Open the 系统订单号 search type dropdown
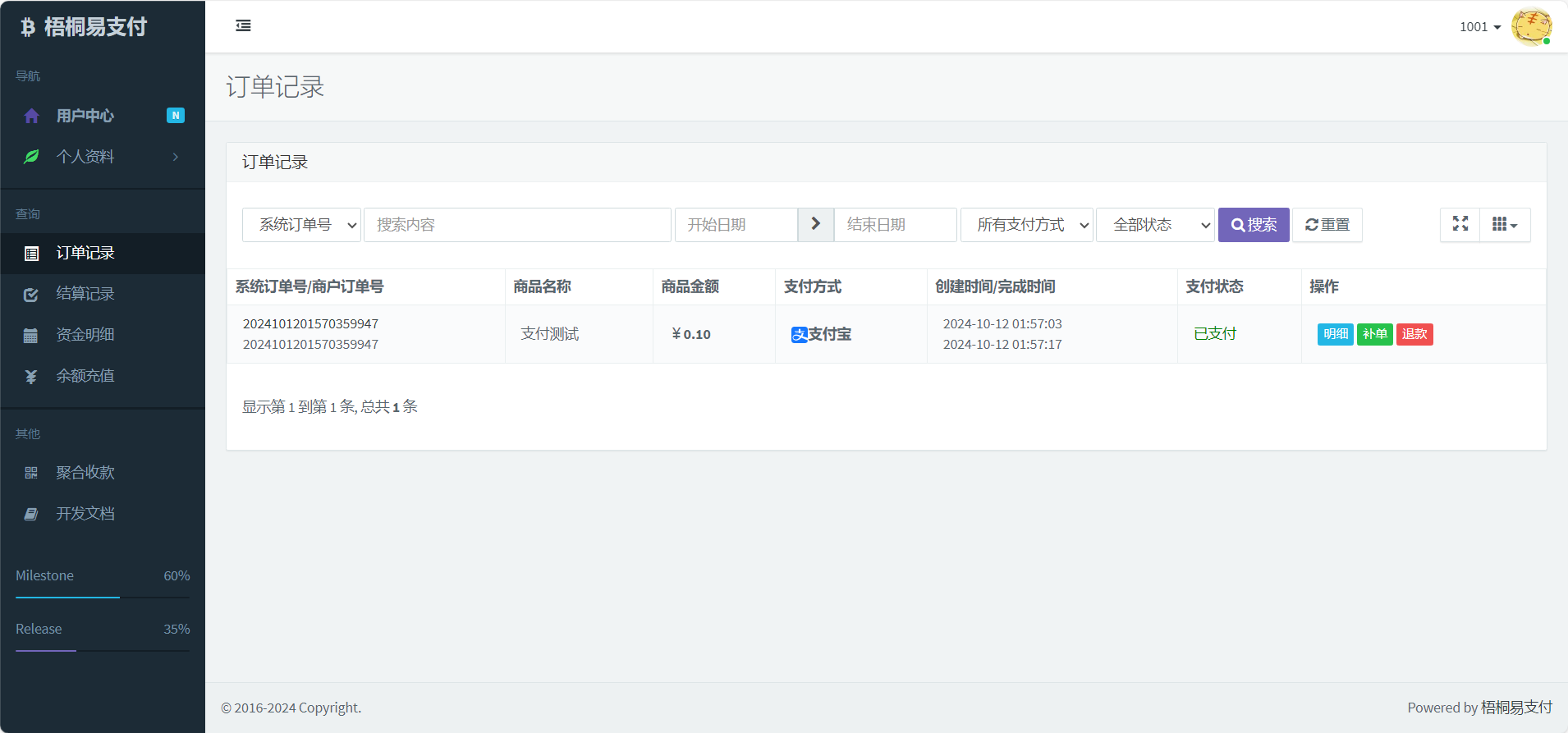Screen dimensions: 1568x733 (301, 225)
